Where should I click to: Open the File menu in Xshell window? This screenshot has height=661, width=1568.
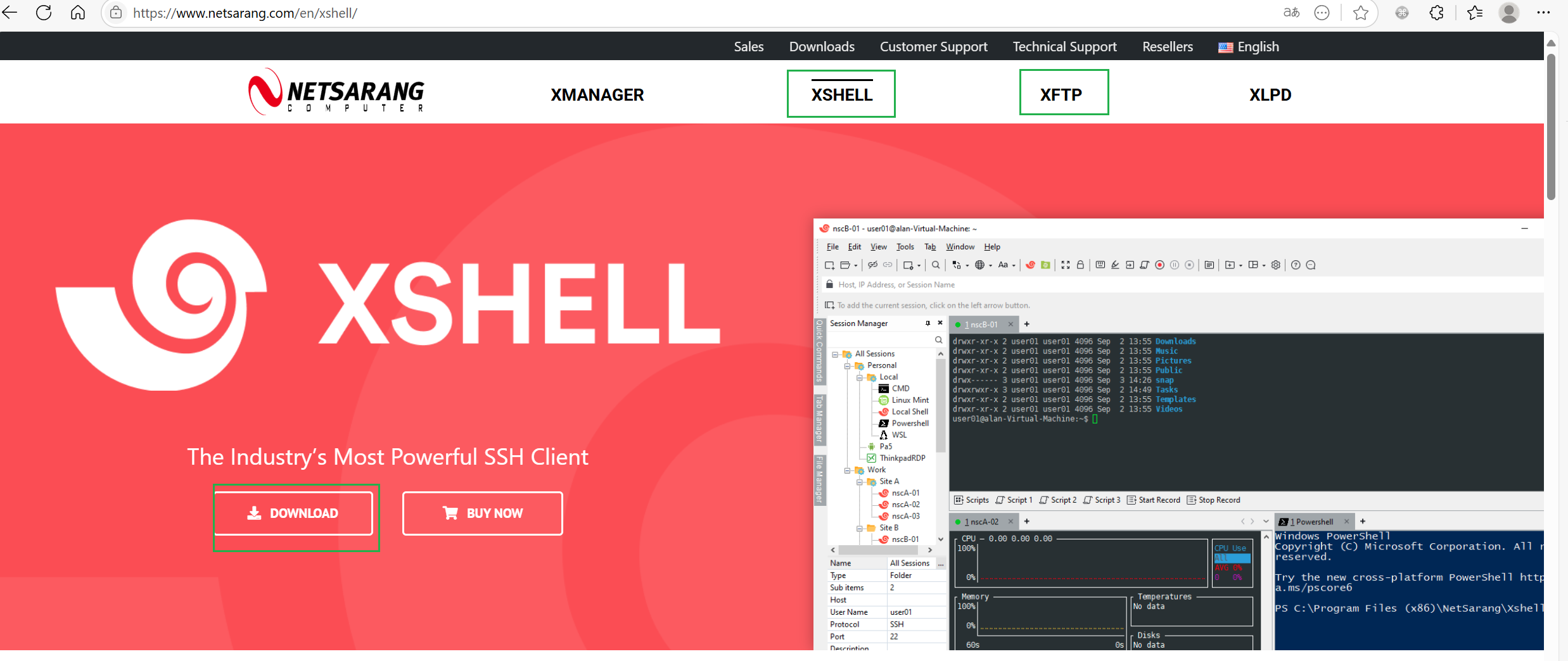(x=832, y=247)
